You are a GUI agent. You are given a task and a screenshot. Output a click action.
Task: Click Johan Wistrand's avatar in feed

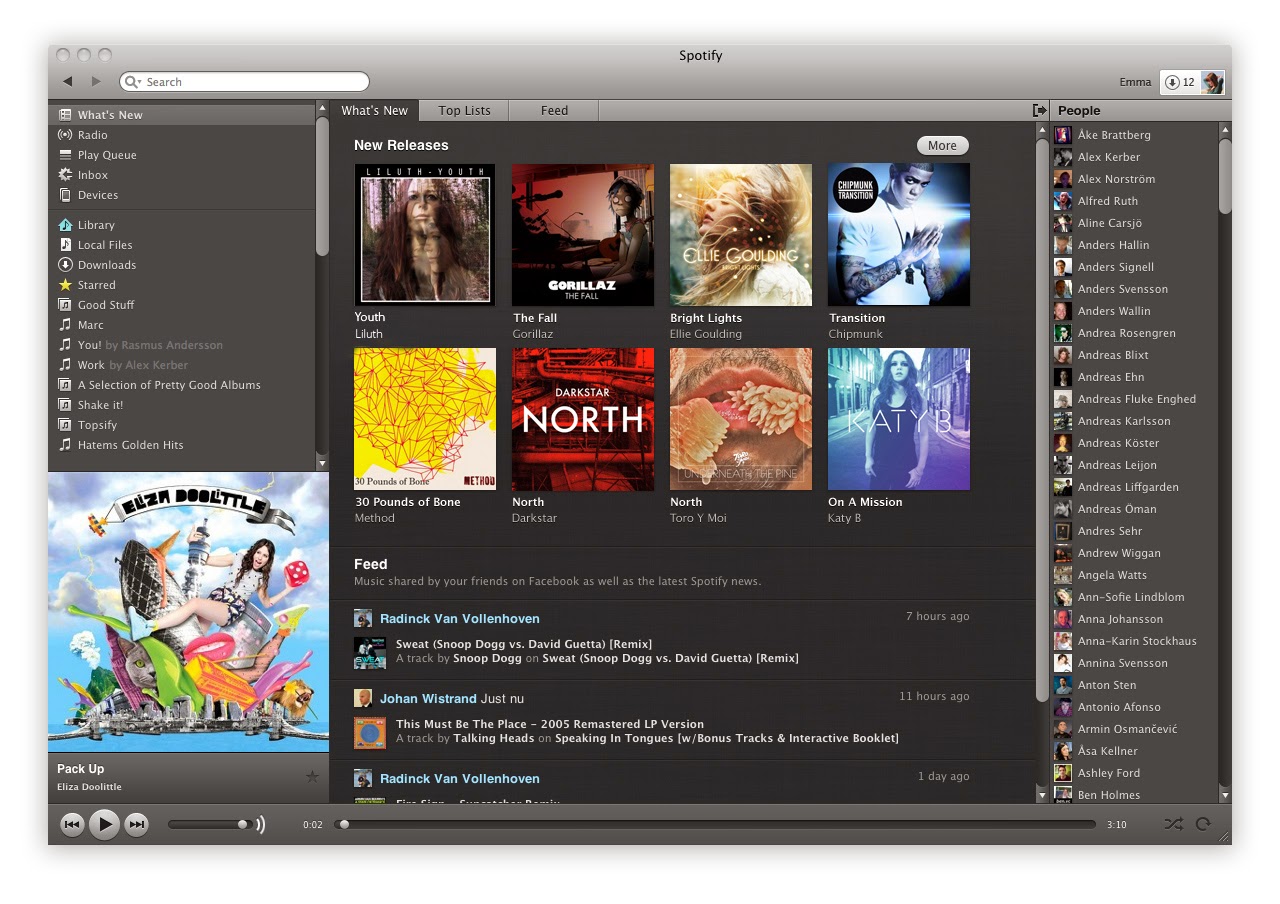[363, 698]
